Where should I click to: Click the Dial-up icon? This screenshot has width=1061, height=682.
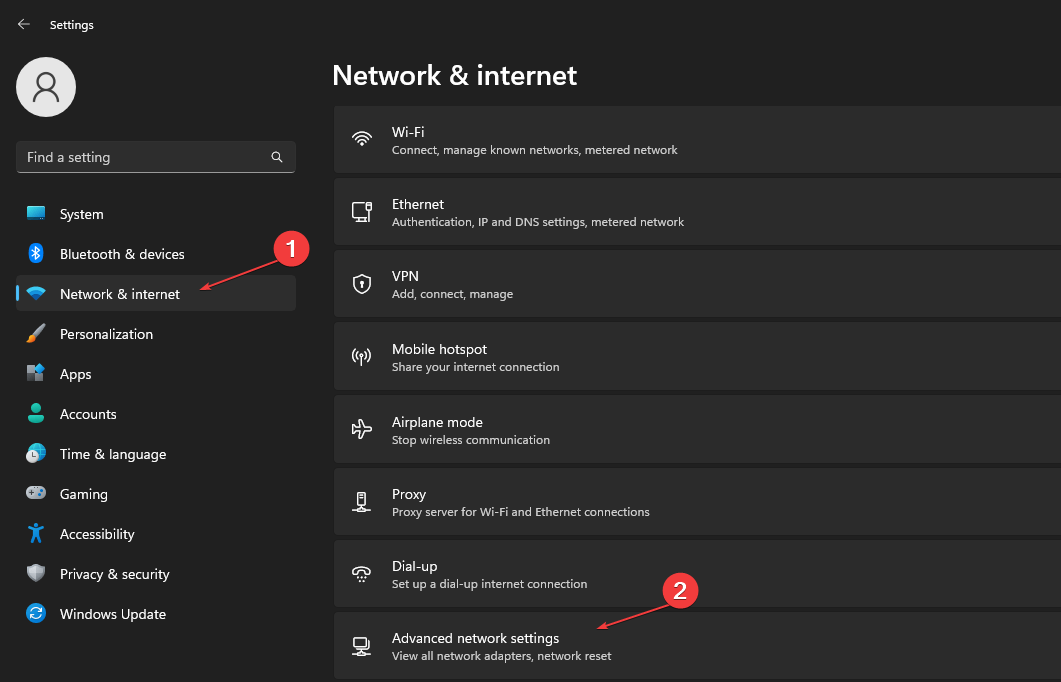click(x=361, y=573)
